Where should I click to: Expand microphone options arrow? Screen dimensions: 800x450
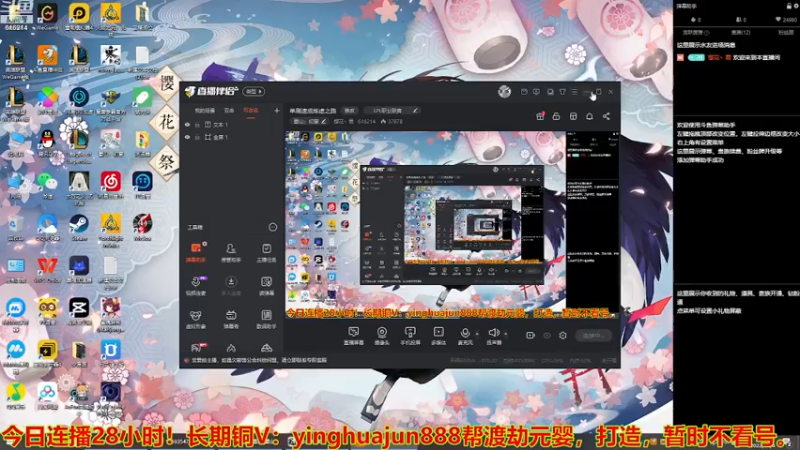coord(477,334)
